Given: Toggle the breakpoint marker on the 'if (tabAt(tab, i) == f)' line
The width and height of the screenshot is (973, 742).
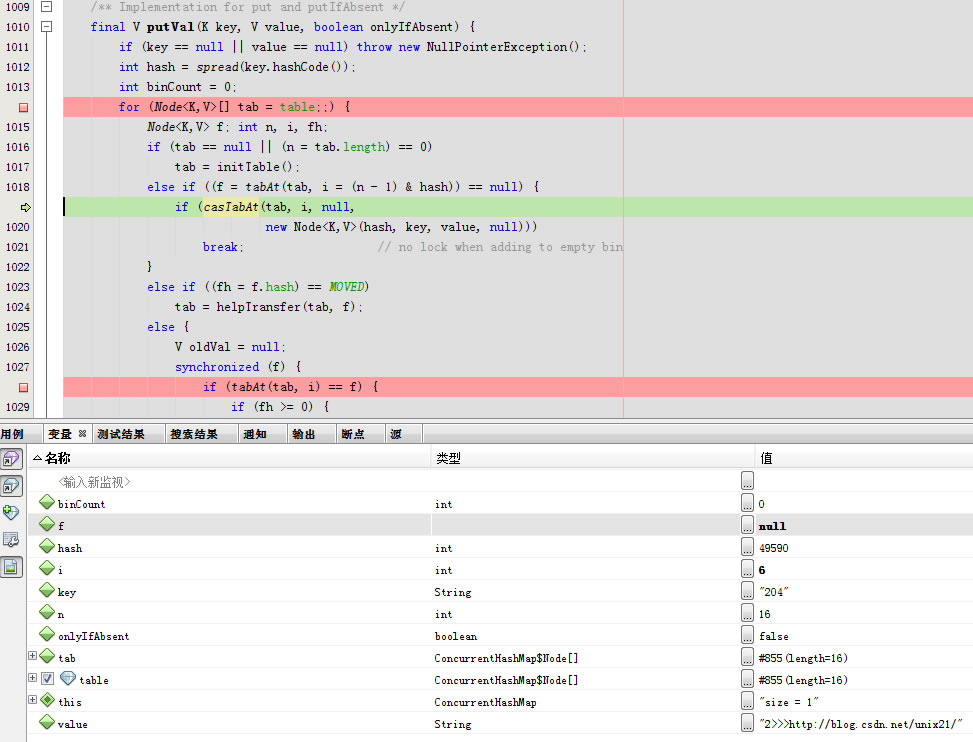Looking at the screenshot, I should [x=24, y=388].
